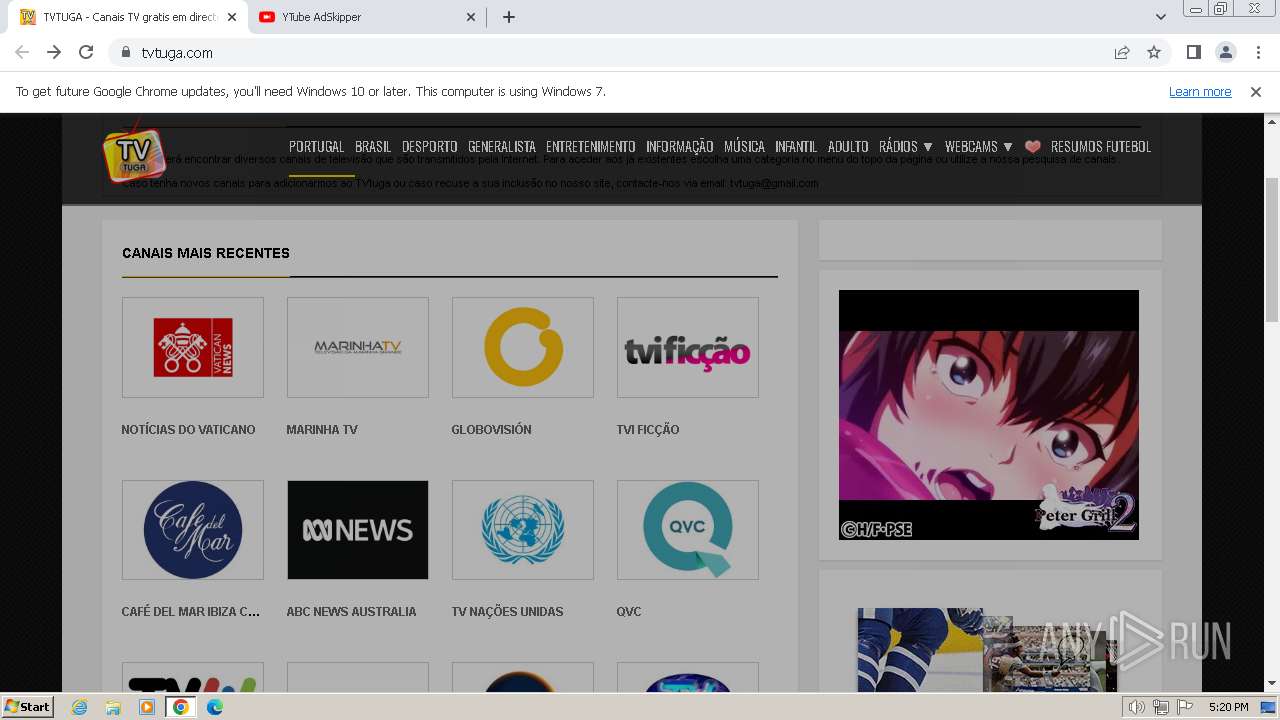The width and height of the screenshot is (1280, 720).
Task: Open File Explorer from the taskbar
Action: (113, 707)
